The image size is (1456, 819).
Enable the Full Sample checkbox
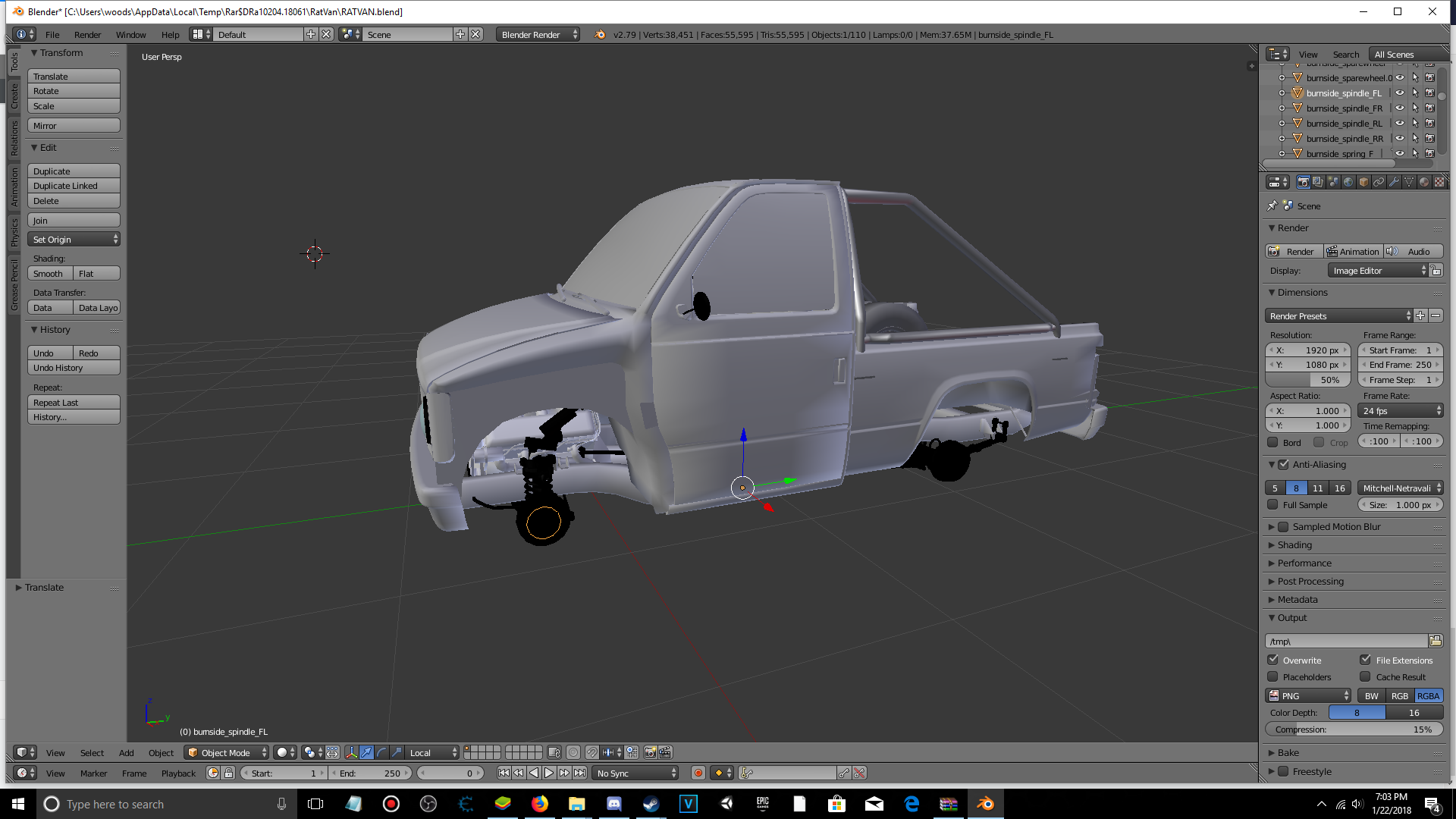[x=1273, y=505]
